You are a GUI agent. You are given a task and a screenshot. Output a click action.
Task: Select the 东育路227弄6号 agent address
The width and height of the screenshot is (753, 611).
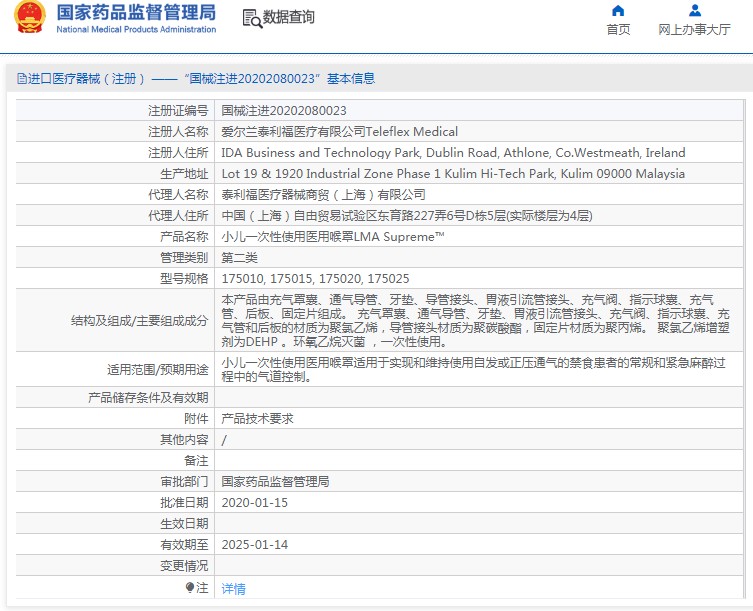click(407, 216)
